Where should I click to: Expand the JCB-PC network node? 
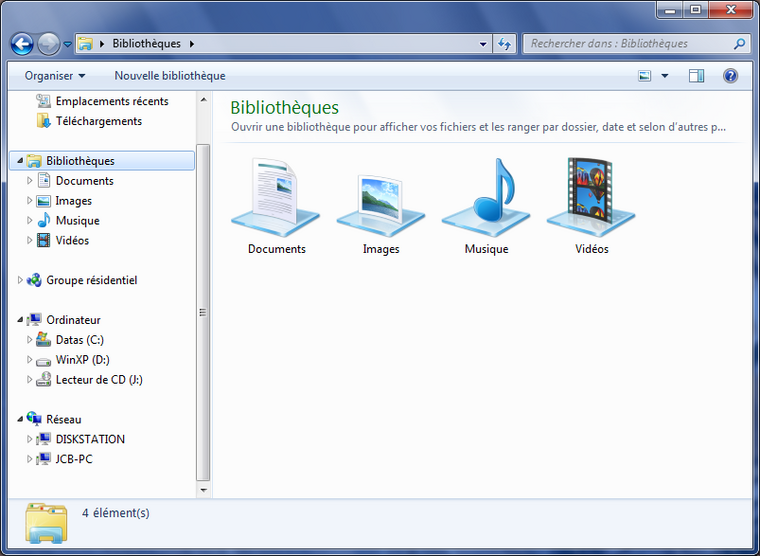(x=30, y=459)
